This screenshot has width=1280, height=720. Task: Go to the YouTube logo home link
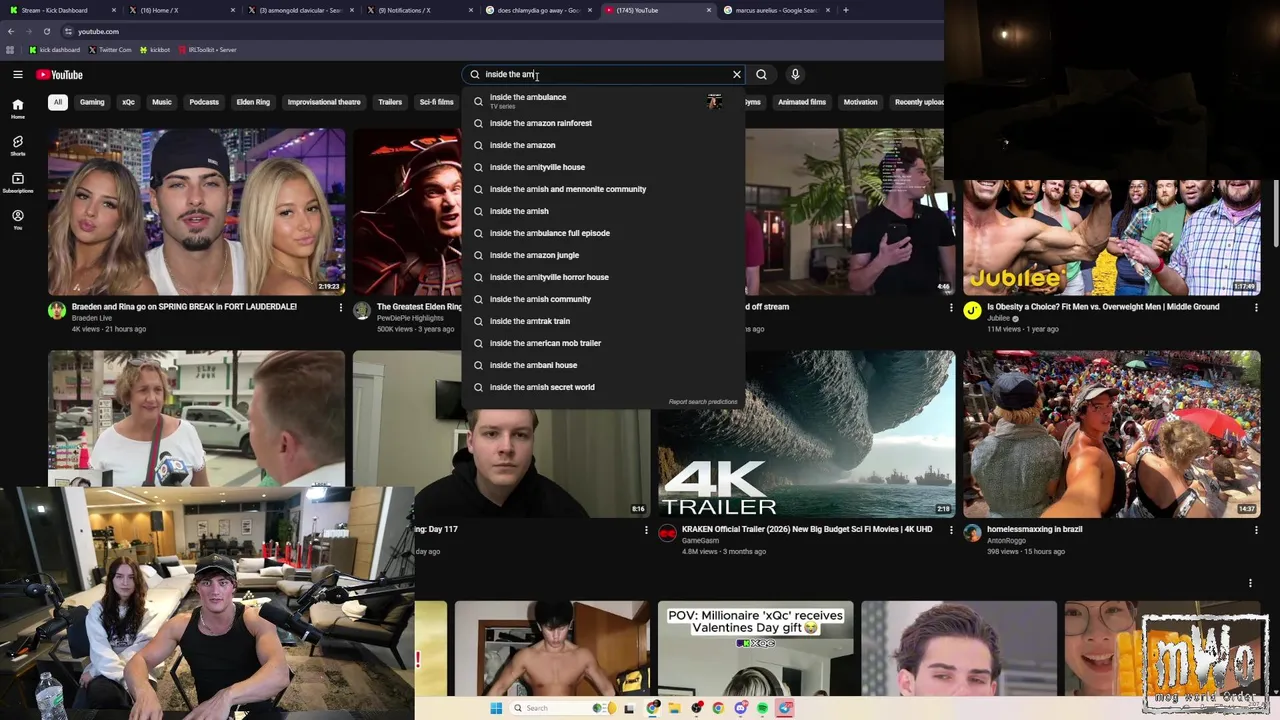pyautogui.click(x=59, y=75)
